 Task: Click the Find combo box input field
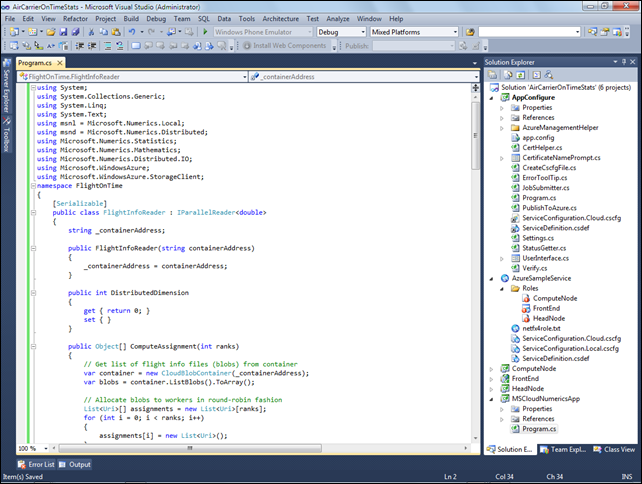[x=529, y=32]
